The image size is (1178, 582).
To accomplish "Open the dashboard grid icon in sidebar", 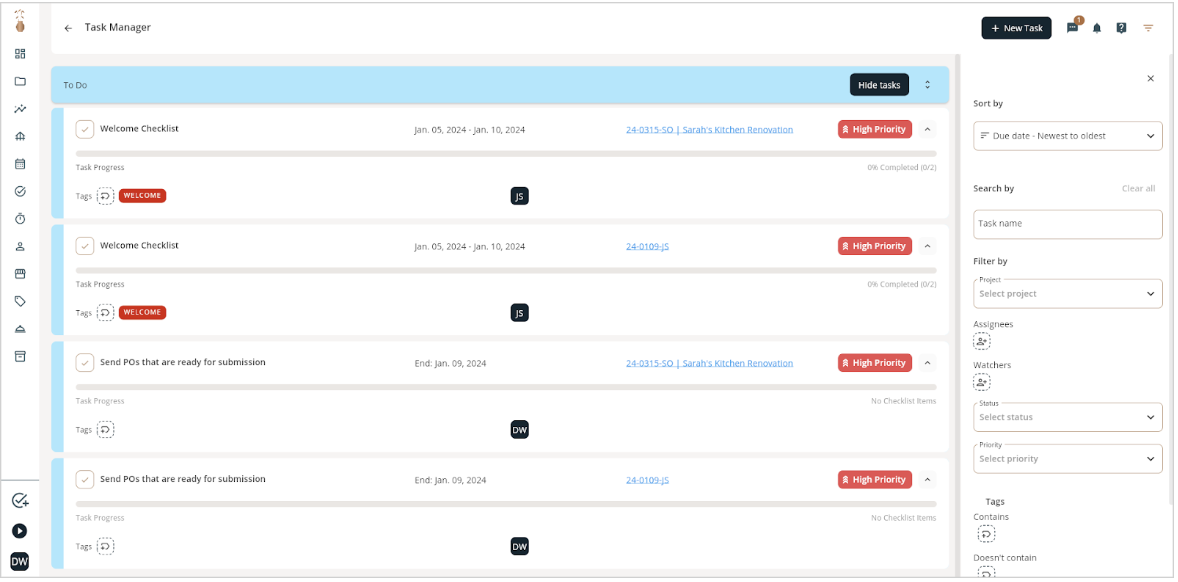I will 20,53.
